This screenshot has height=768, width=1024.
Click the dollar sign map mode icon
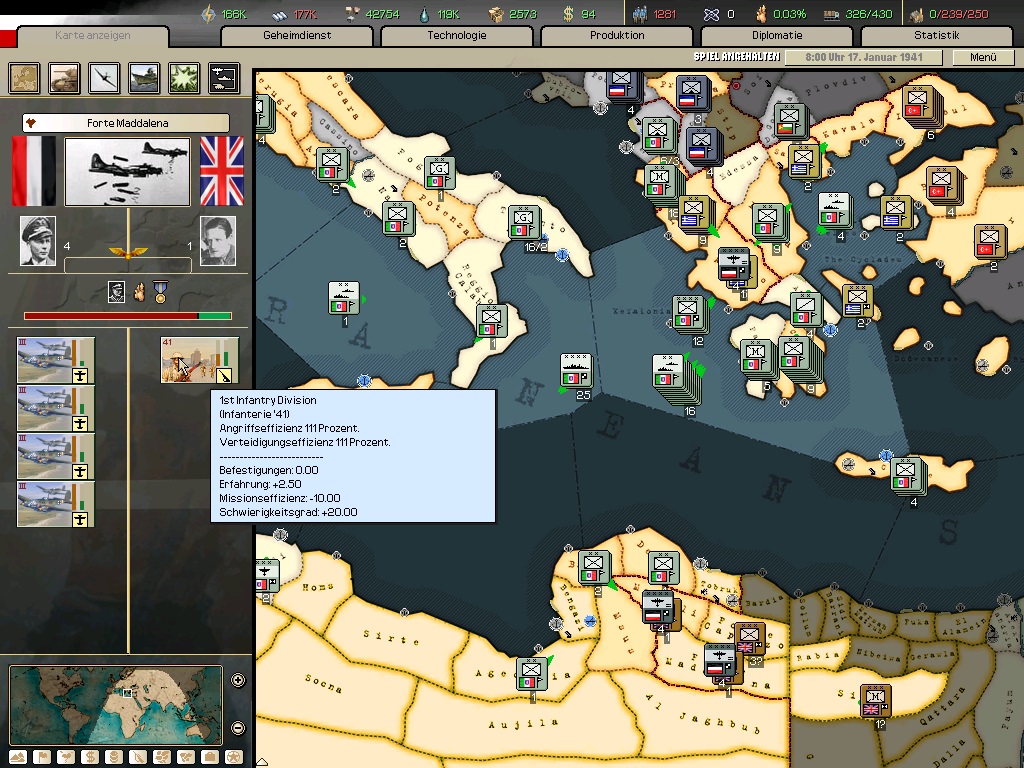tap(90, 757)
